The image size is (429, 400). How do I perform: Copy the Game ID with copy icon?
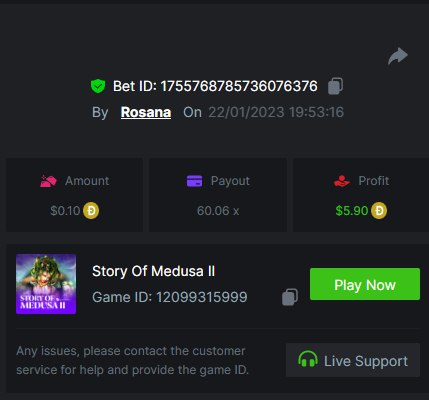pyautogui.click(x=290, y=297)
